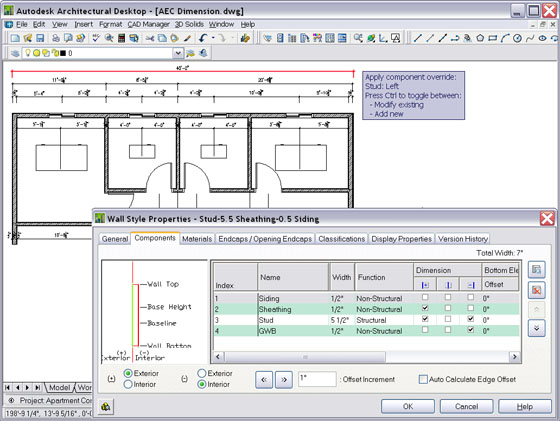Select the Exterior radio under the minus (-) group
The height and width of the screenshot is (421, 560).
(202, 374)
